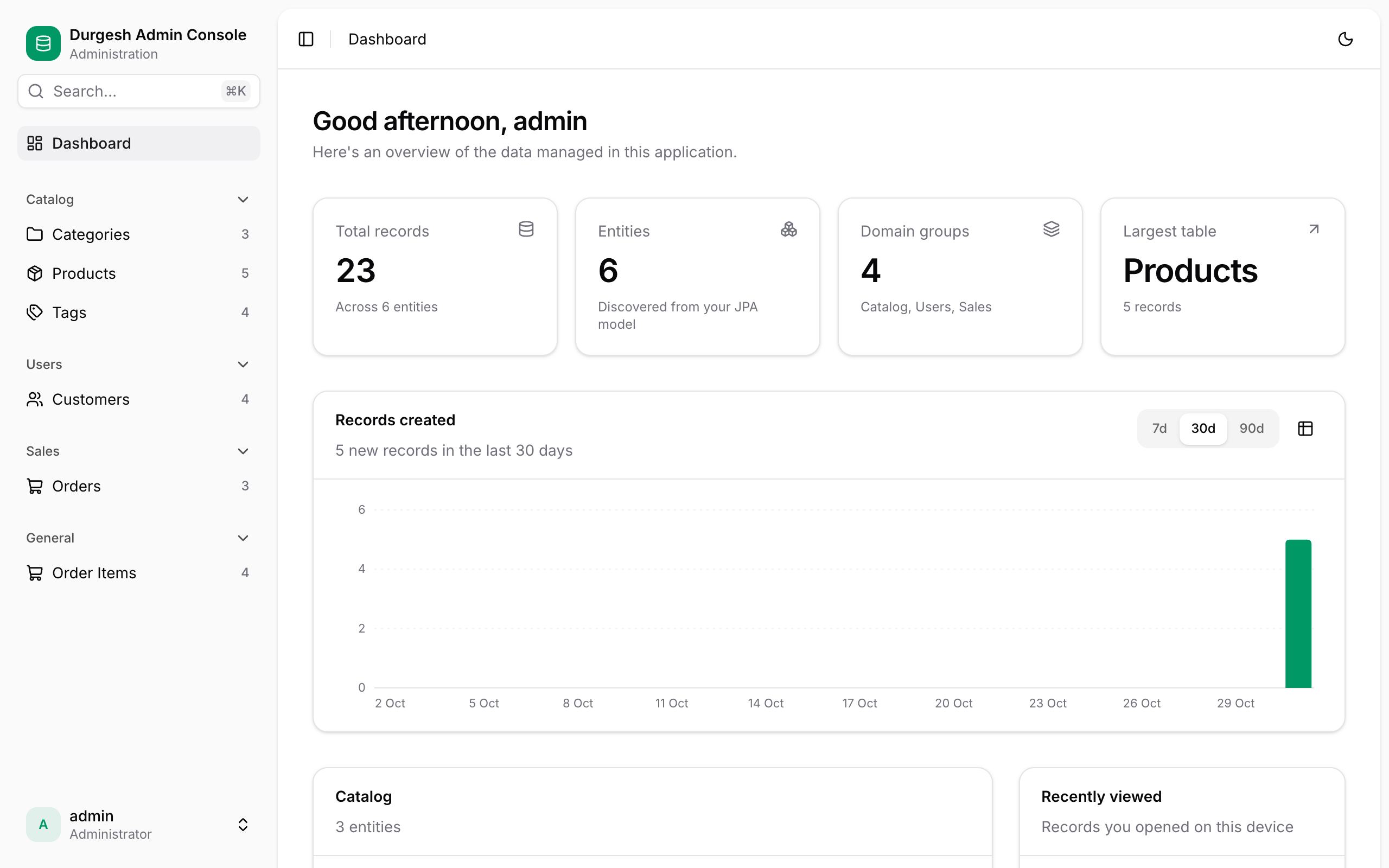Image resolution: width=1389 pixels, height=868 pixels.
Task: Click the Products box icon
Action: [x=35, y=273]
